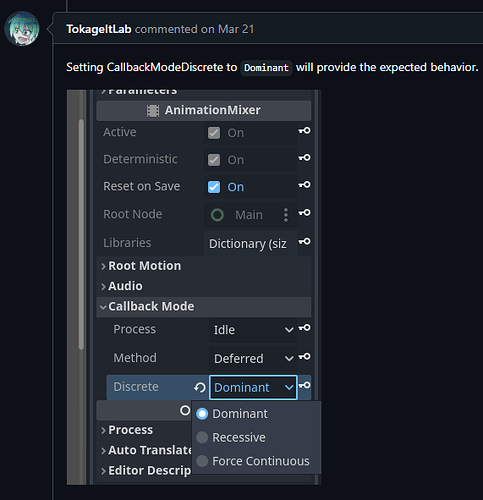Click the key icon next to Root Node

click(x=305, y=212)
